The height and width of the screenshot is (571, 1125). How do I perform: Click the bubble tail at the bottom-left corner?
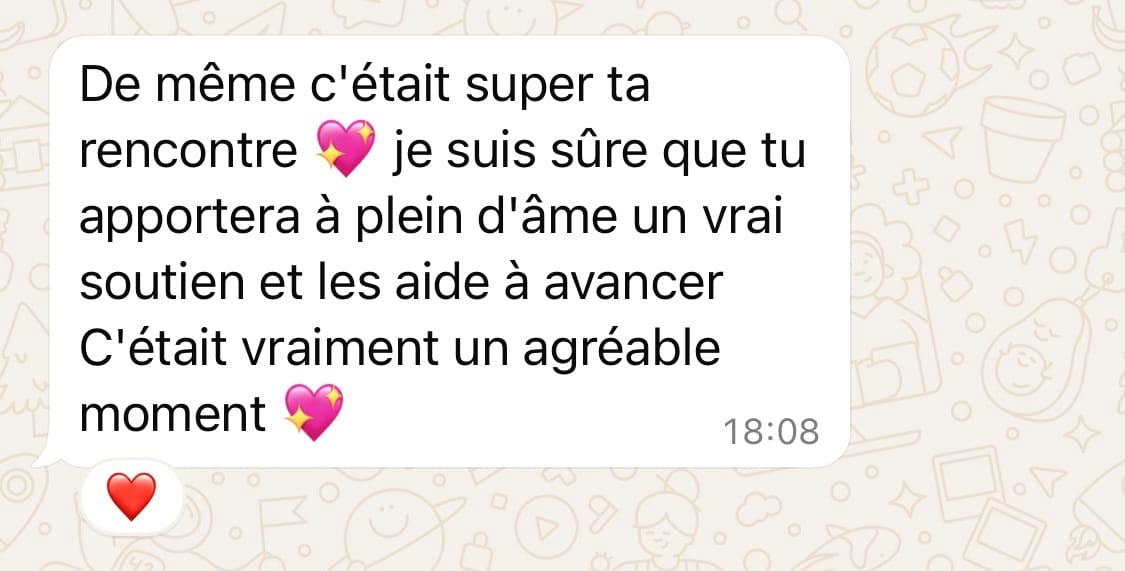click(x=50, y=459)
